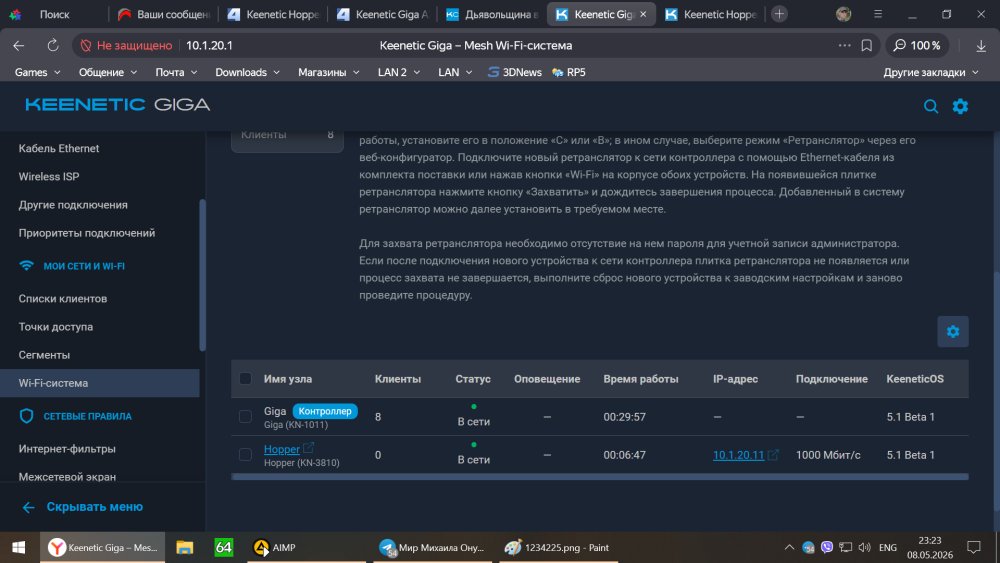Open the settings gear in Keenetic header
Screen dimensions: 1000x563
tap(960, 106)
